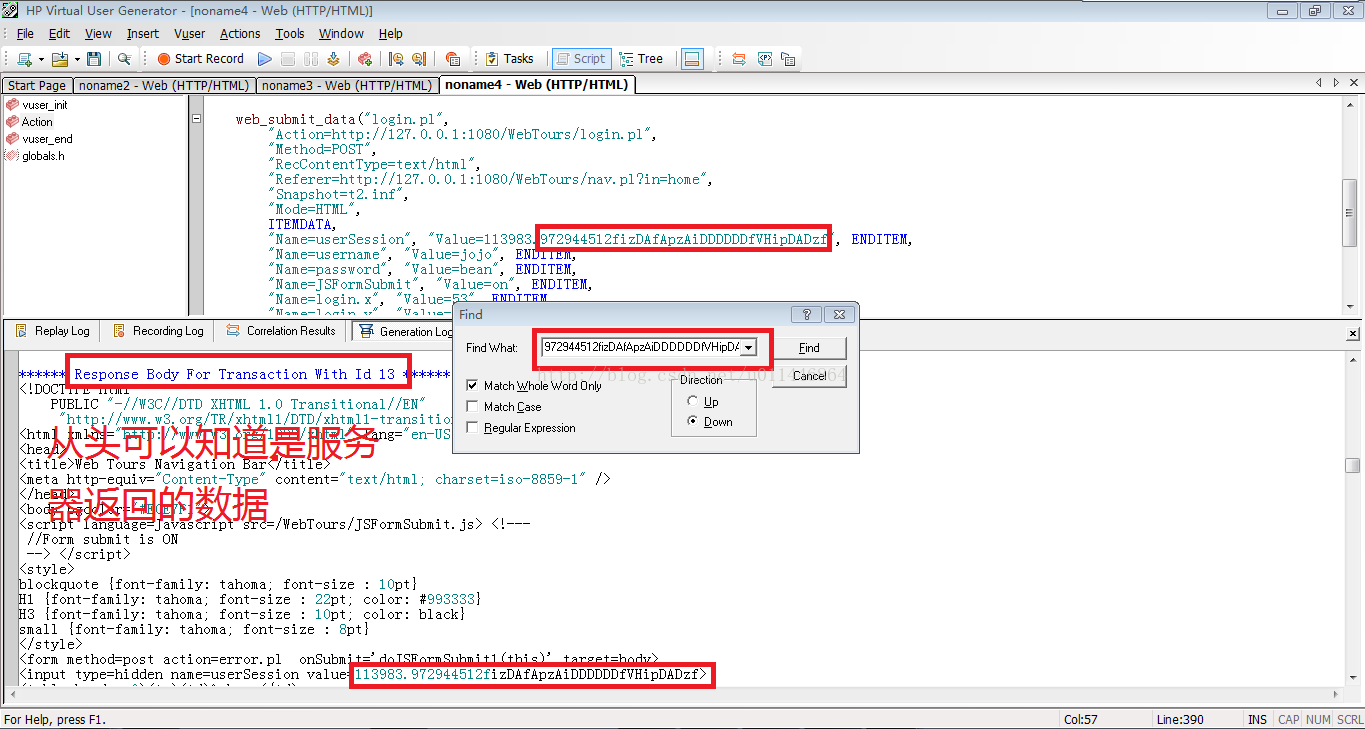The height and width of the screenshot is (729, 1365).
Task: Click Start Record button
Action: [200, 59]
